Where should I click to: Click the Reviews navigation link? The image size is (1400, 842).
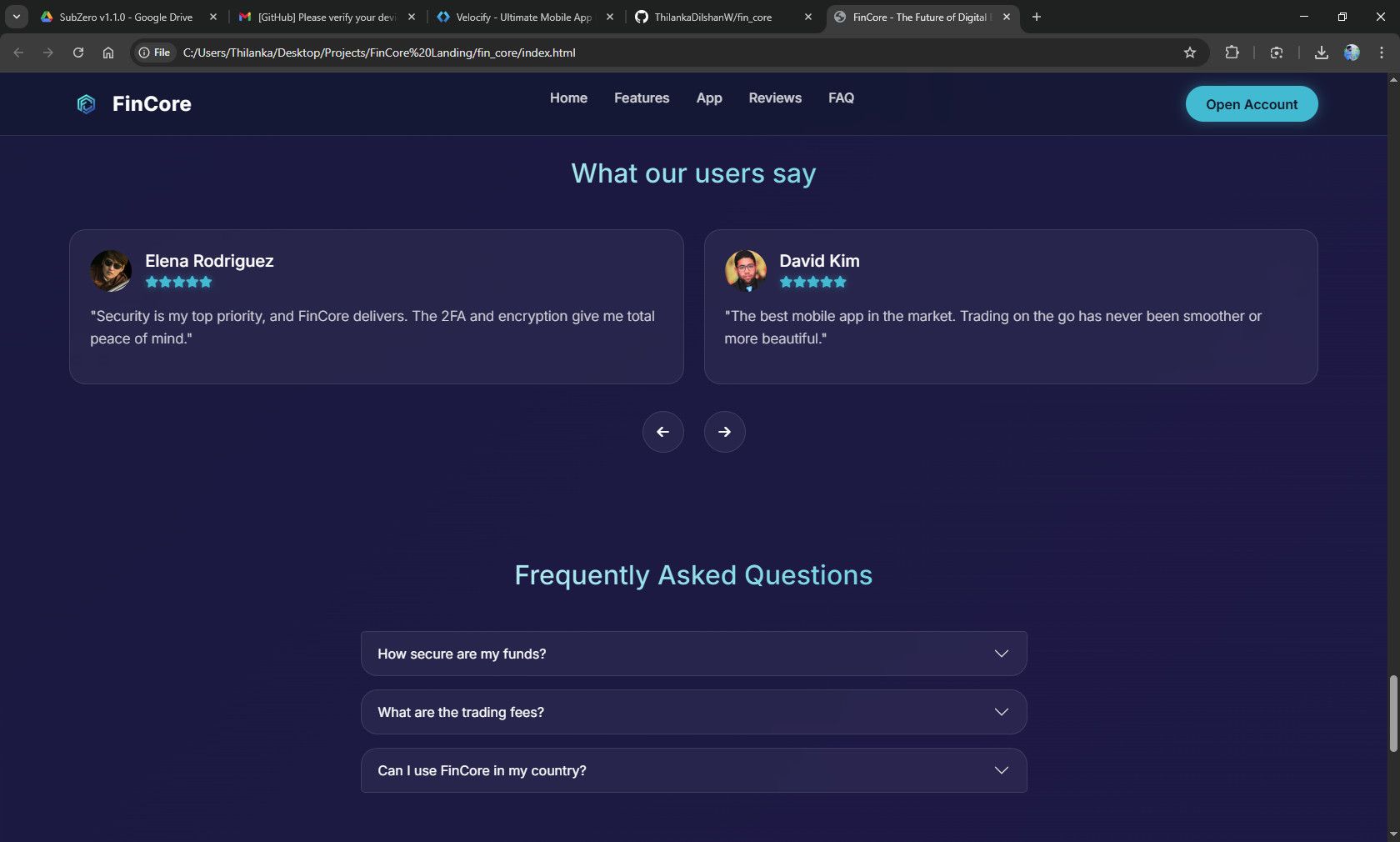775,98
